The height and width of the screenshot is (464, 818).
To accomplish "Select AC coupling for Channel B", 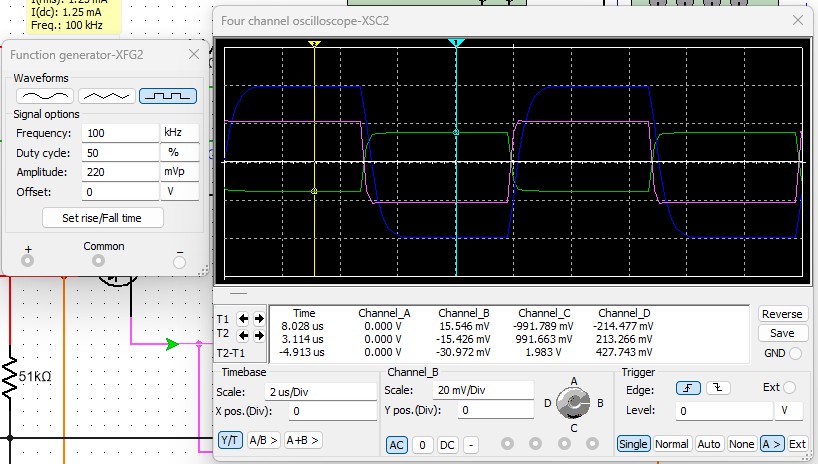I will pyautogui.click(x=396, y=445).
